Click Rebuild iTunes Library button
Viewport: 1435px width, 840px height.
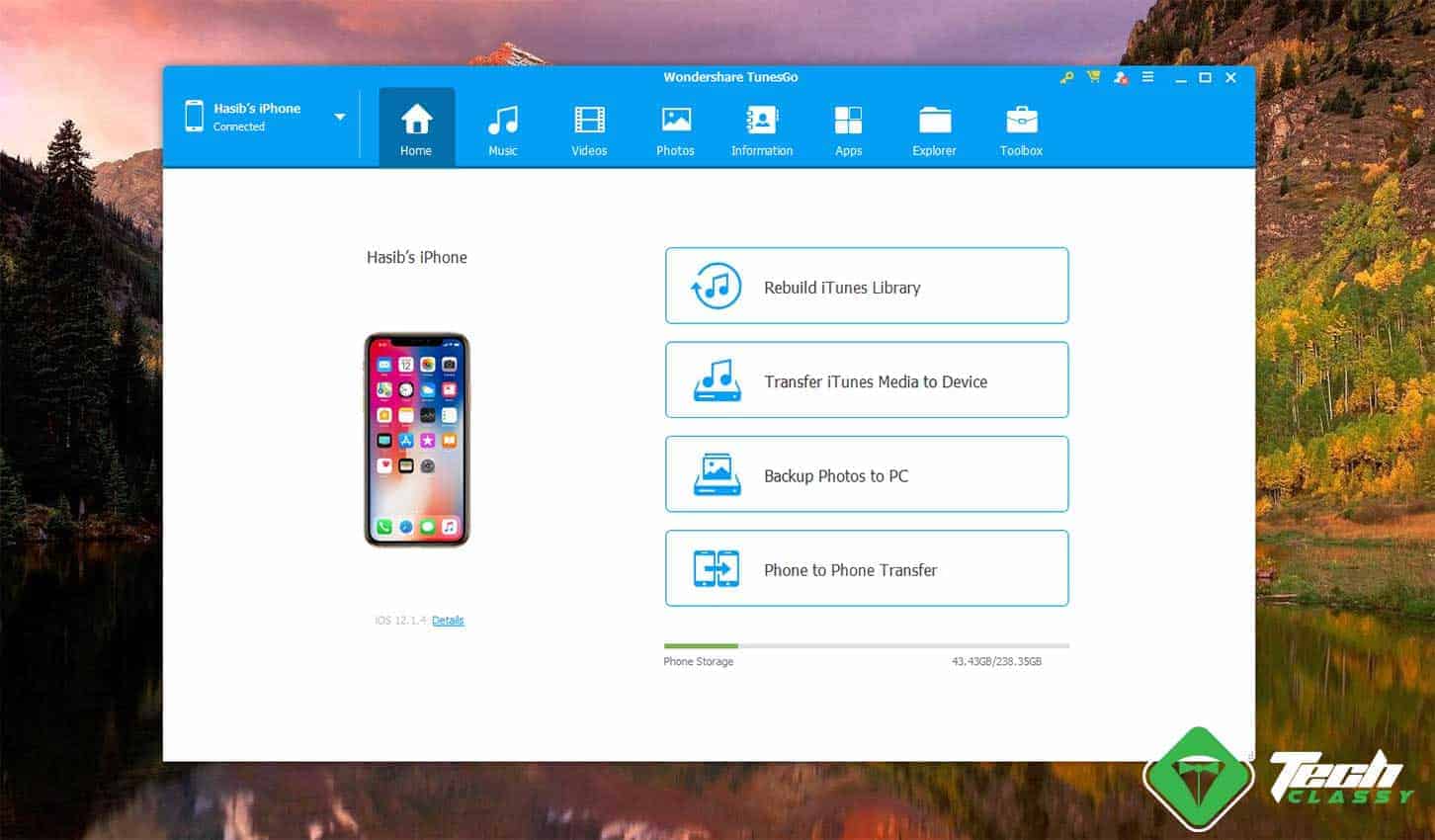(x=867, y=287)
